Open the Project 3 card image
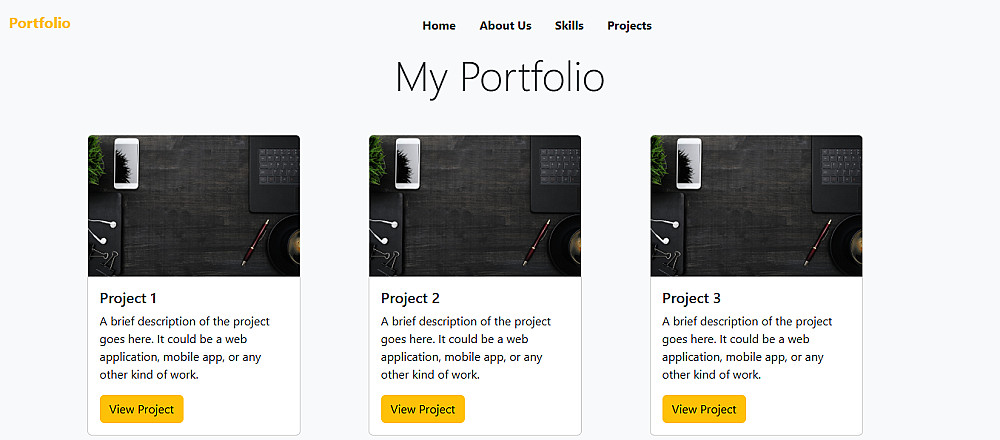Image resolution: width=1000 pixels, height=440 pixels. point(756,206)
